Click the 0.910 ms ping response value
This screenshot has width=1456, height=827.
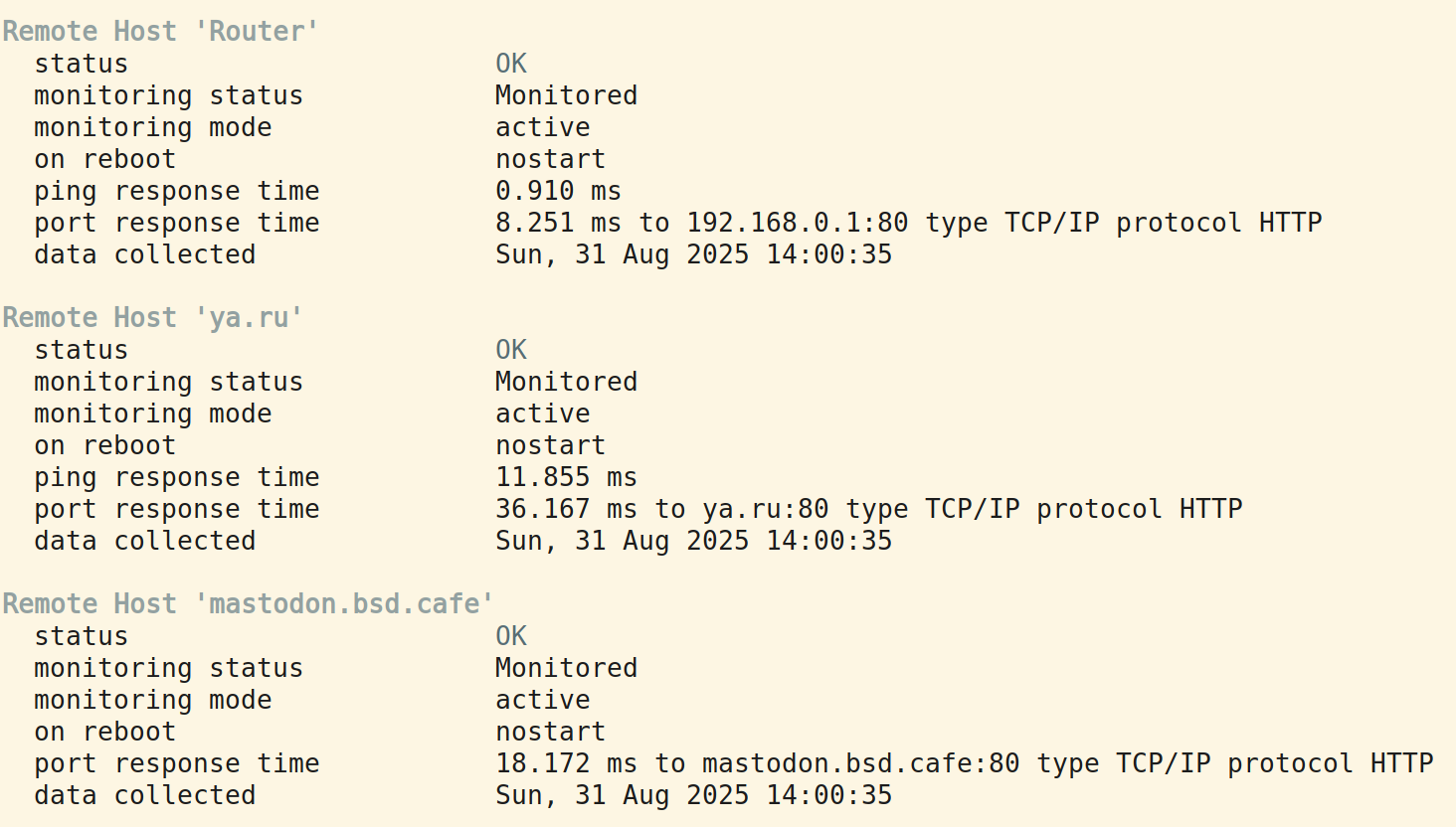[558, 191]
